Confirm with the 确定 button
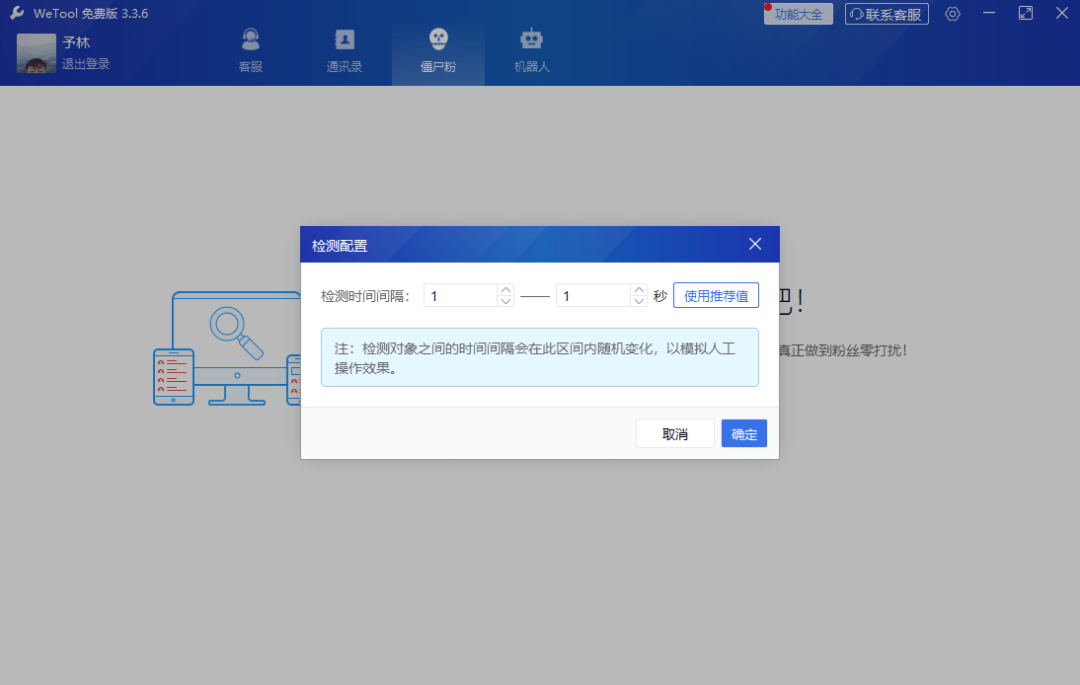Viewport: 1080px width, 685px height. pos(744,434)
